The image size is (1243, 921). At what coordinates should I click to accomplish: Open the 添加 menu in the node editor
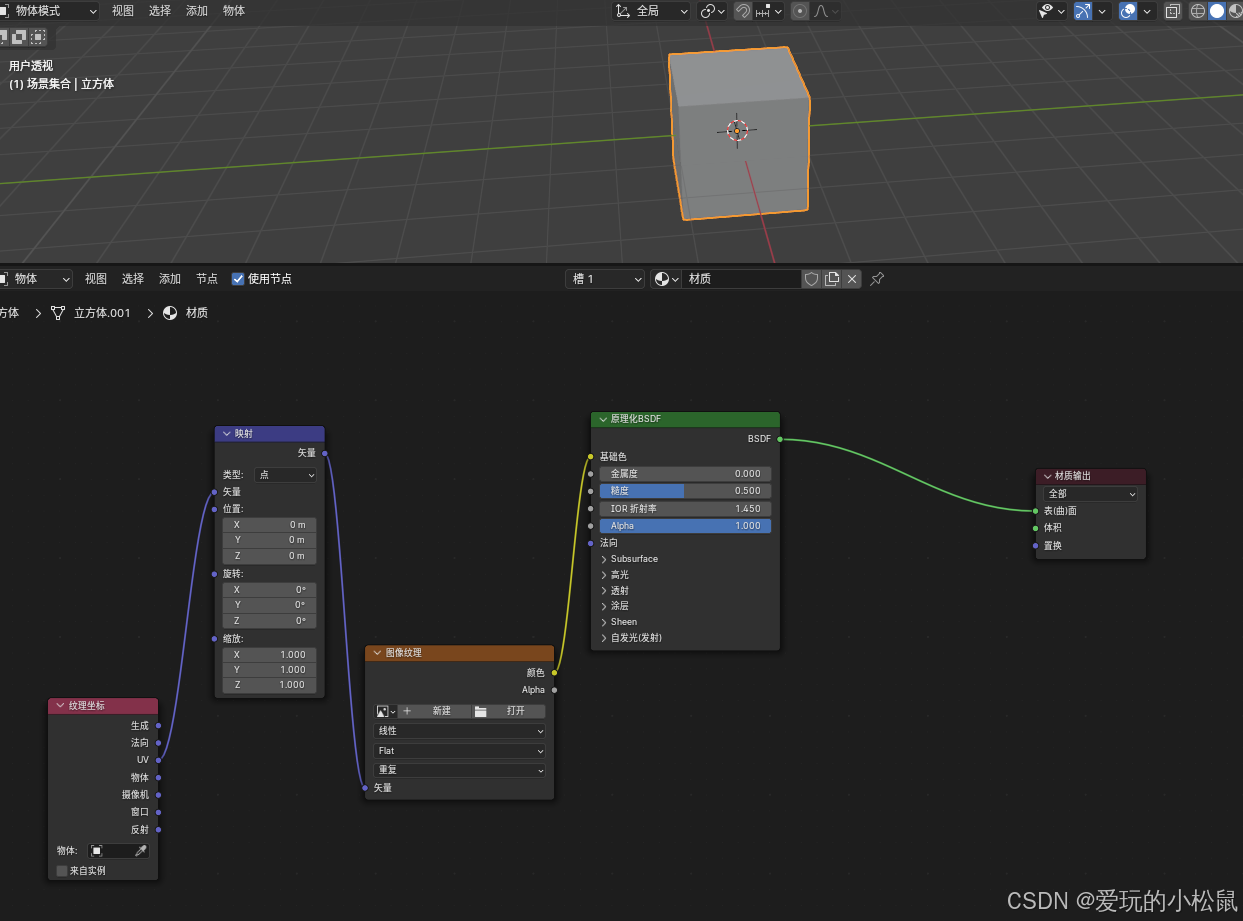click(168, 278)
